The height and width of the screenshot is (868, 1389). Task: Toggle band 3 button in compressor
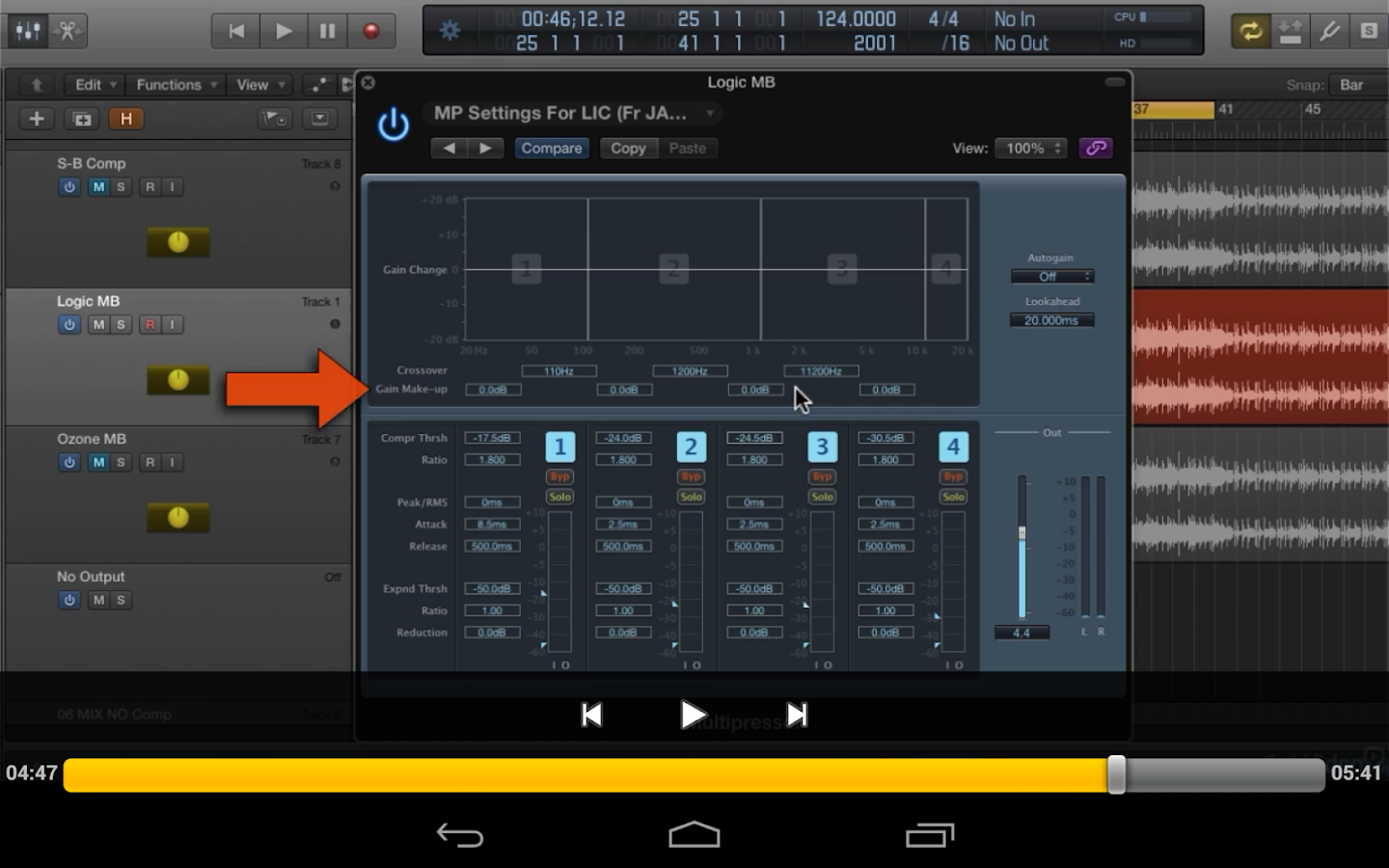(822, 447)
